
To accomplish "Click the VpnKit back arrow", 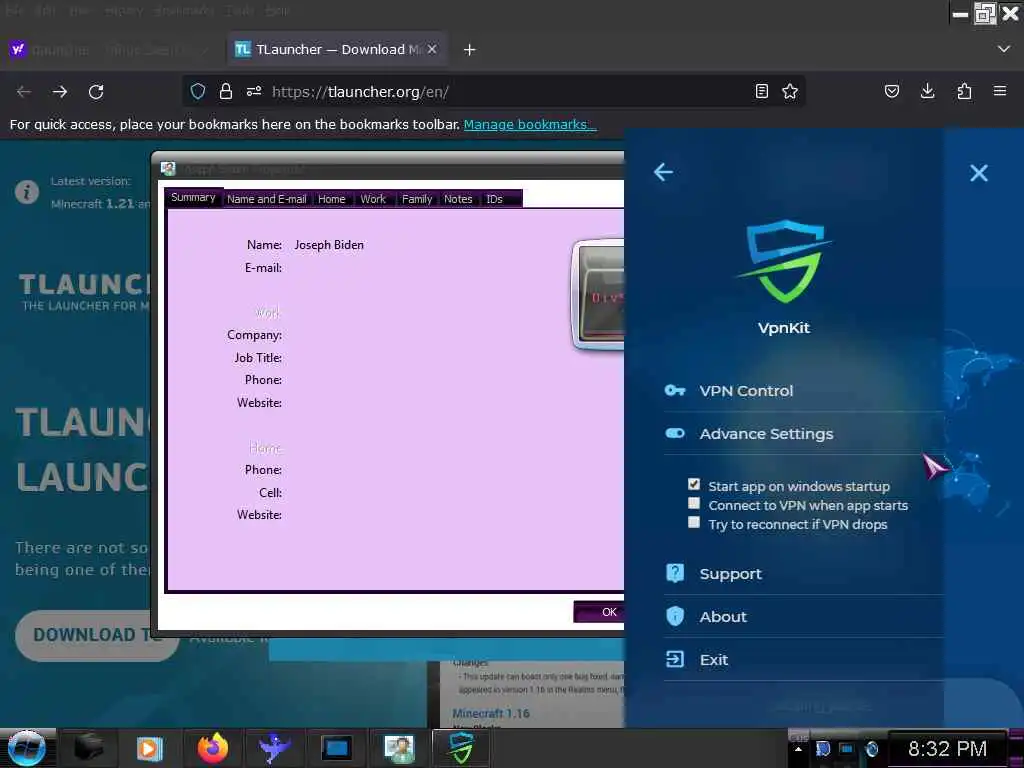I will (663, 172).
